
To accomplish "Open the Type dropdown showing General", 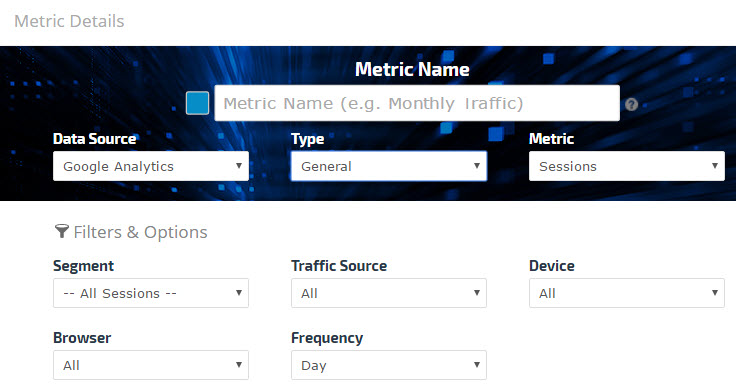I will [x=389, y=166].
